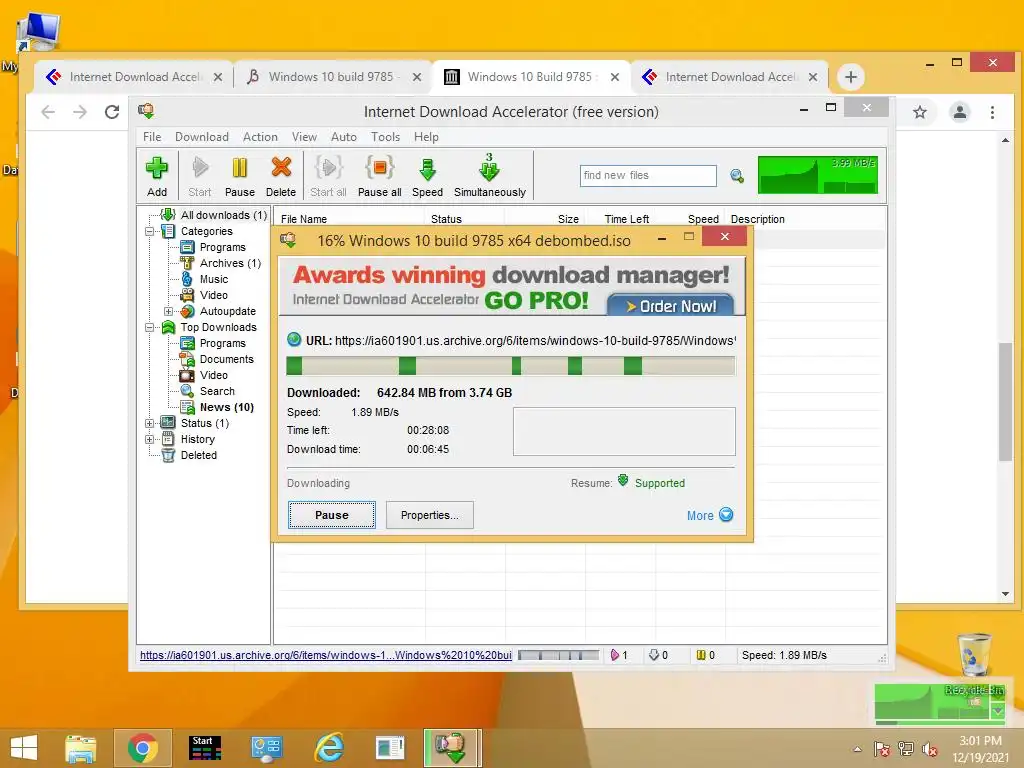
Task: Expand More details in download dialog
Action: [x=710, y=515]
